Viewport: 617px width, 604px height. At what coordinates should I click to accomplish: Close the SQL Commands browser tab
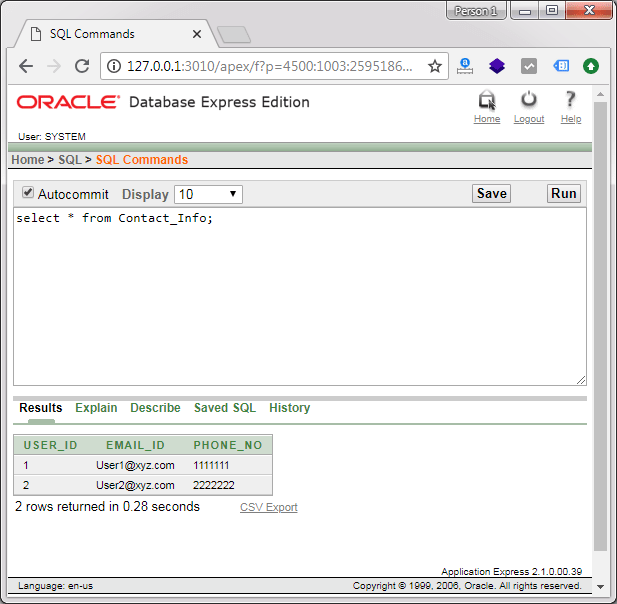(197, 34)
